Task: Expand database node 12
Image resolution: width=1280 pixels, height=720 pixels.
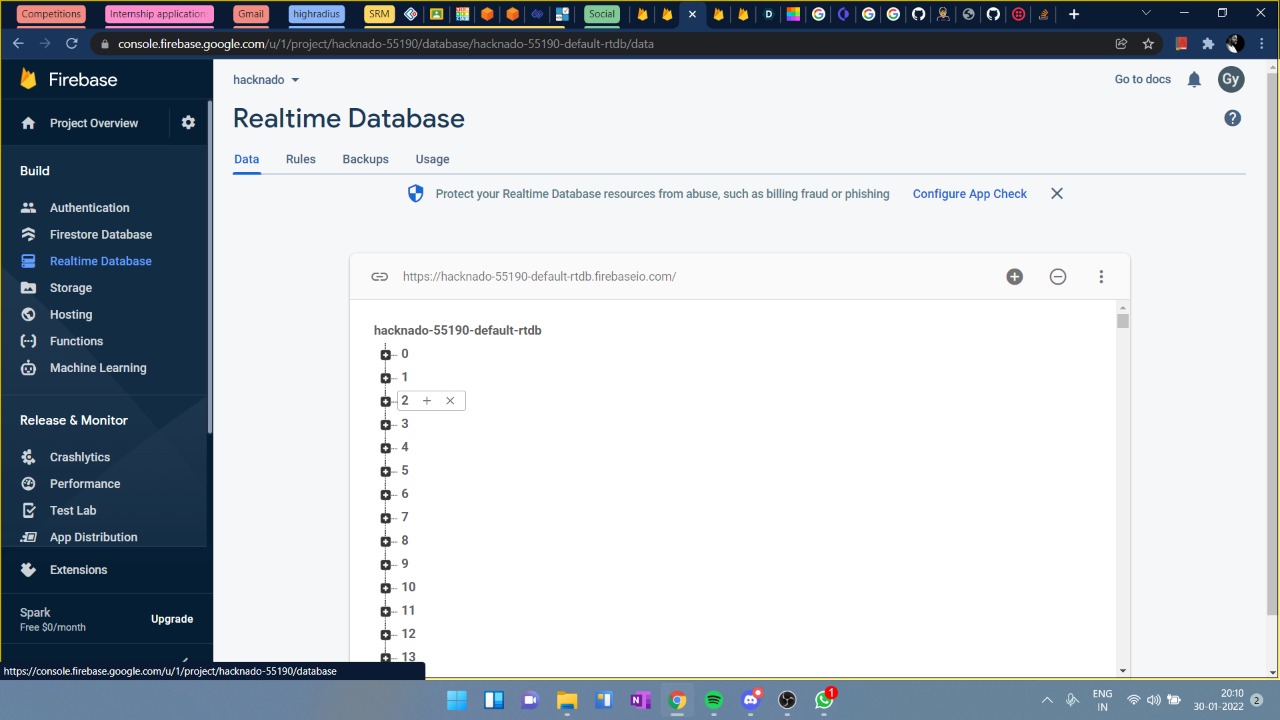Action: (386, 635)
